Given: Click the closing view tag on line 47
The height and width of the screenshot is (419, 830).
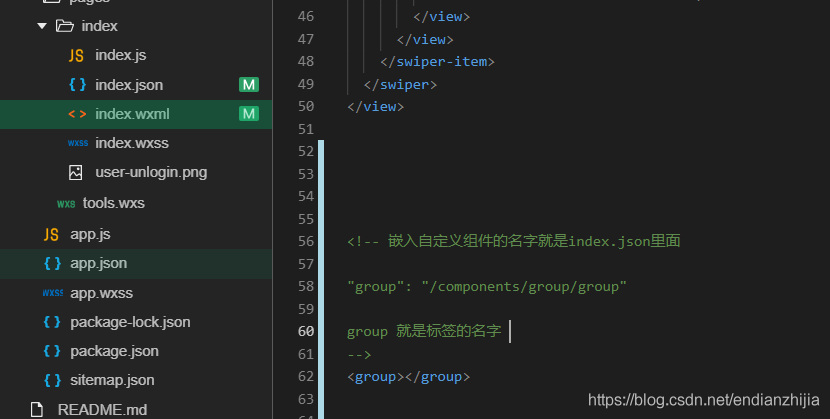Looking at the screenshot, I should coord(425,40).
